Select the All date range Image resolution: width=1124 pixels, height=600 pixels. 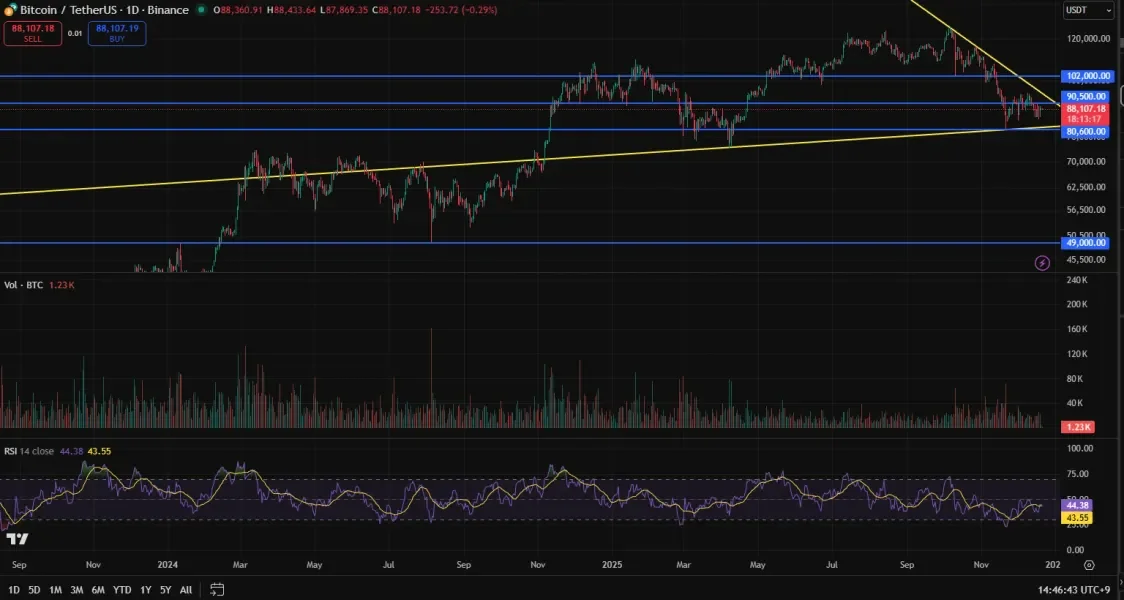[x=186, y=590]
